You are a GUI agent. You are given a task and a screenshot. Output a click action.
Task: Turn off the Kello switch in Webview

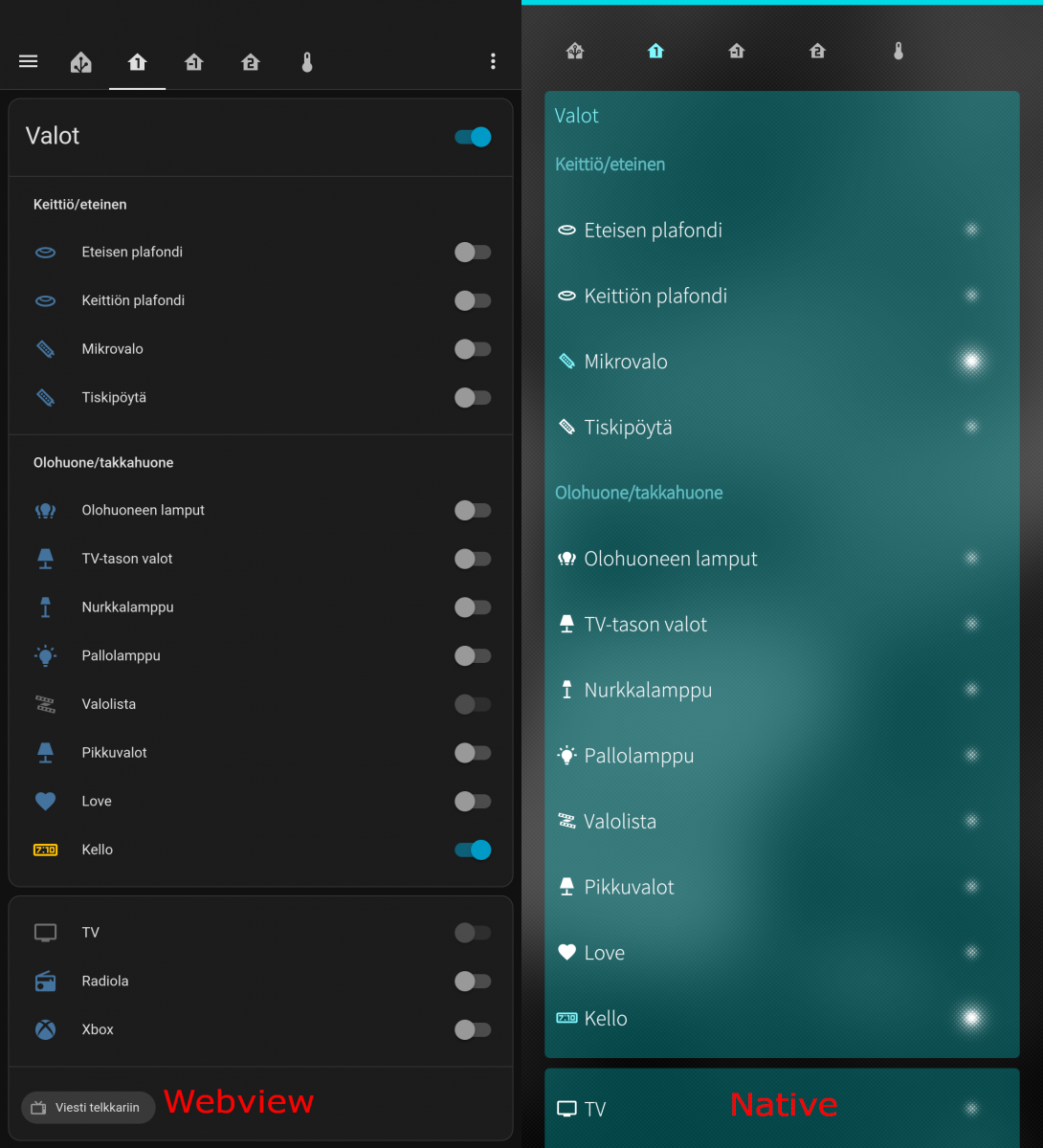click(473, 850)
